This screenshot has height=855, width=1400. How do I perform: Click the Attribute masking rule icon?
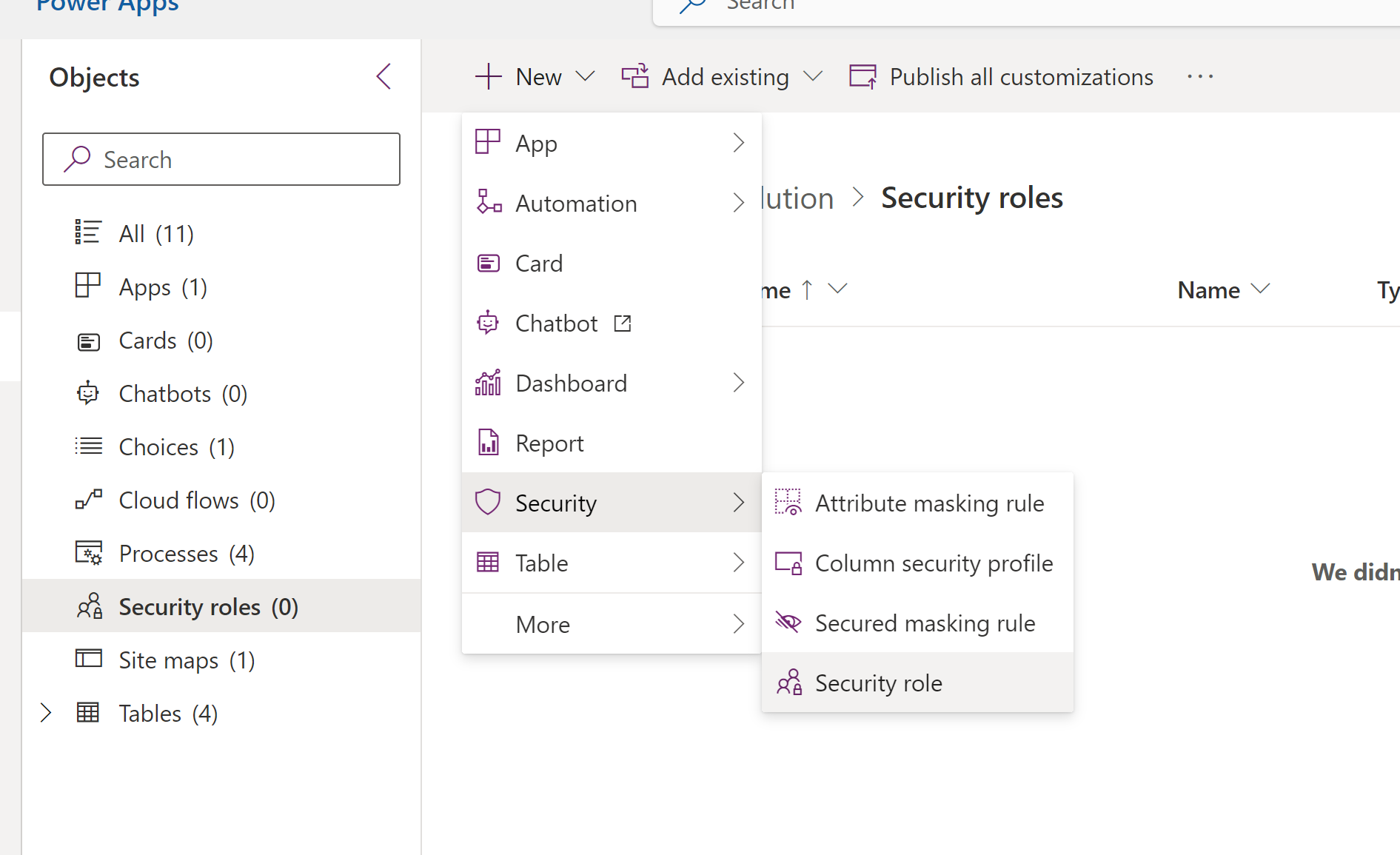point(788,502)
